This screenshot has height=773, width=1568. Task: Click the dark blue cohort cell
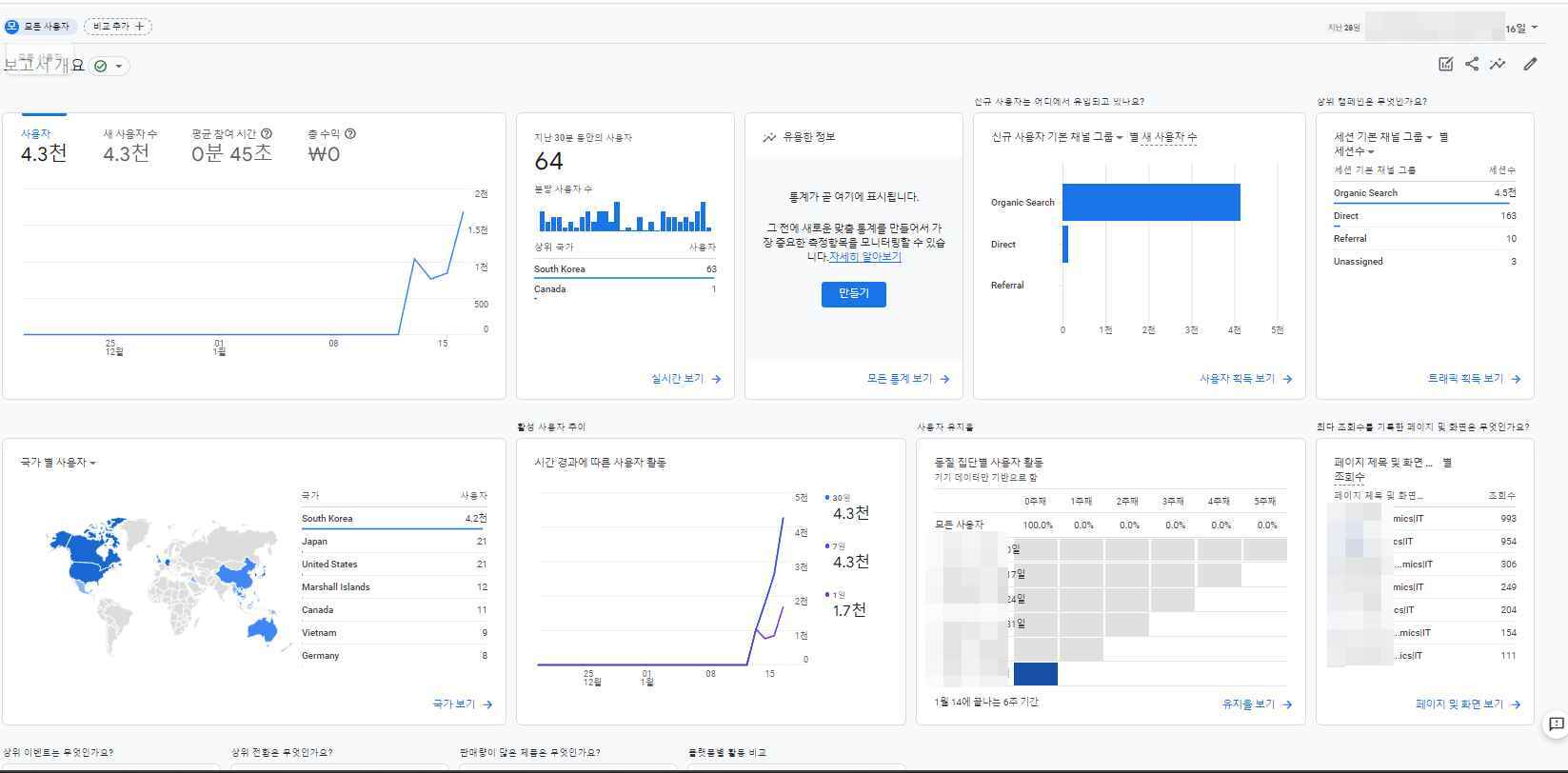coord(1035,674)
